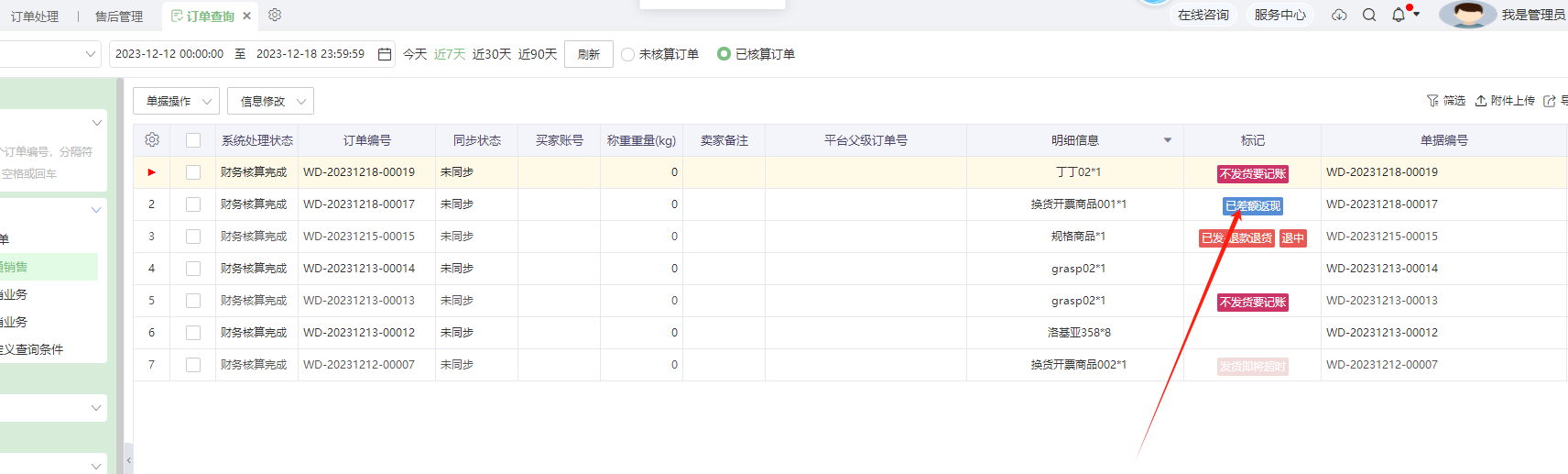
Task: Close the 订单查询 tab
Action: coord(247,16)
